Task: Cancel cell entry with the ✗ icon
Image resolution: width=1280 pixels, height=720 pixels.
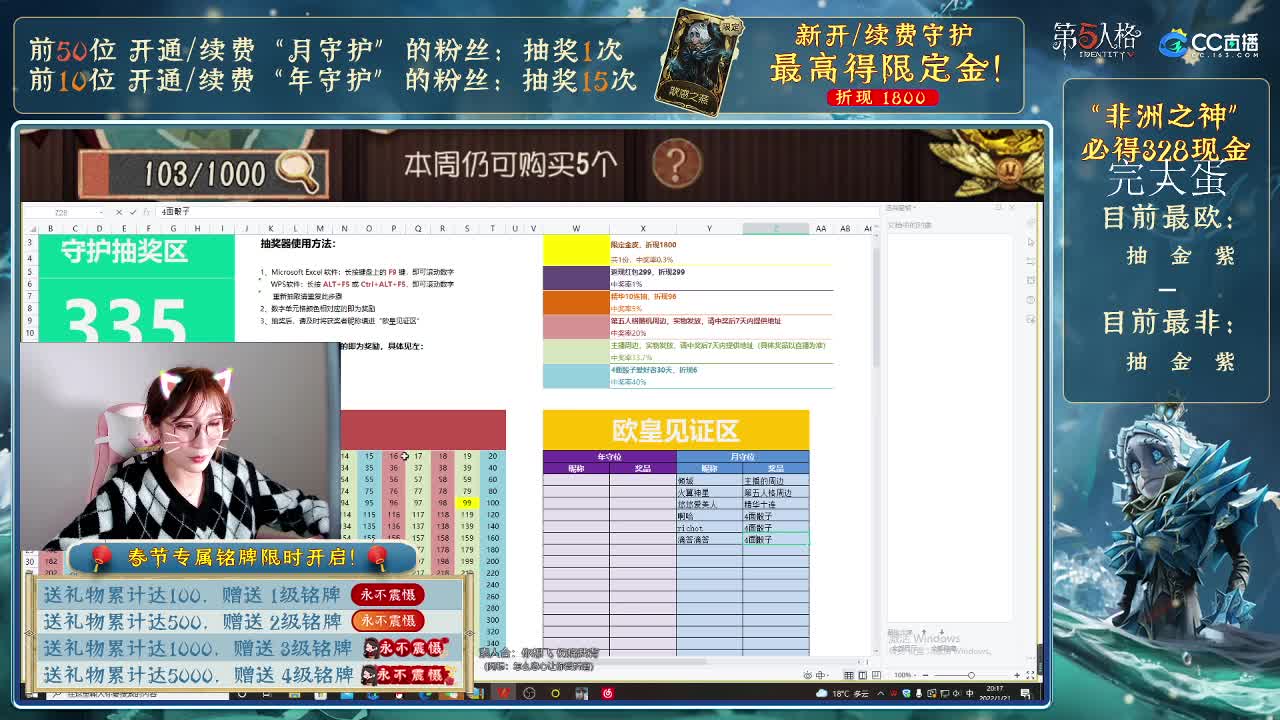Action: 120,212
